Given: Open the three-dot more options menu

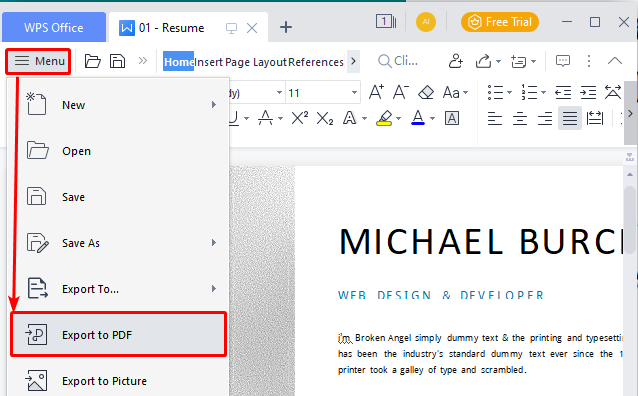Looking at the screenshot, I should coord(589,61).
